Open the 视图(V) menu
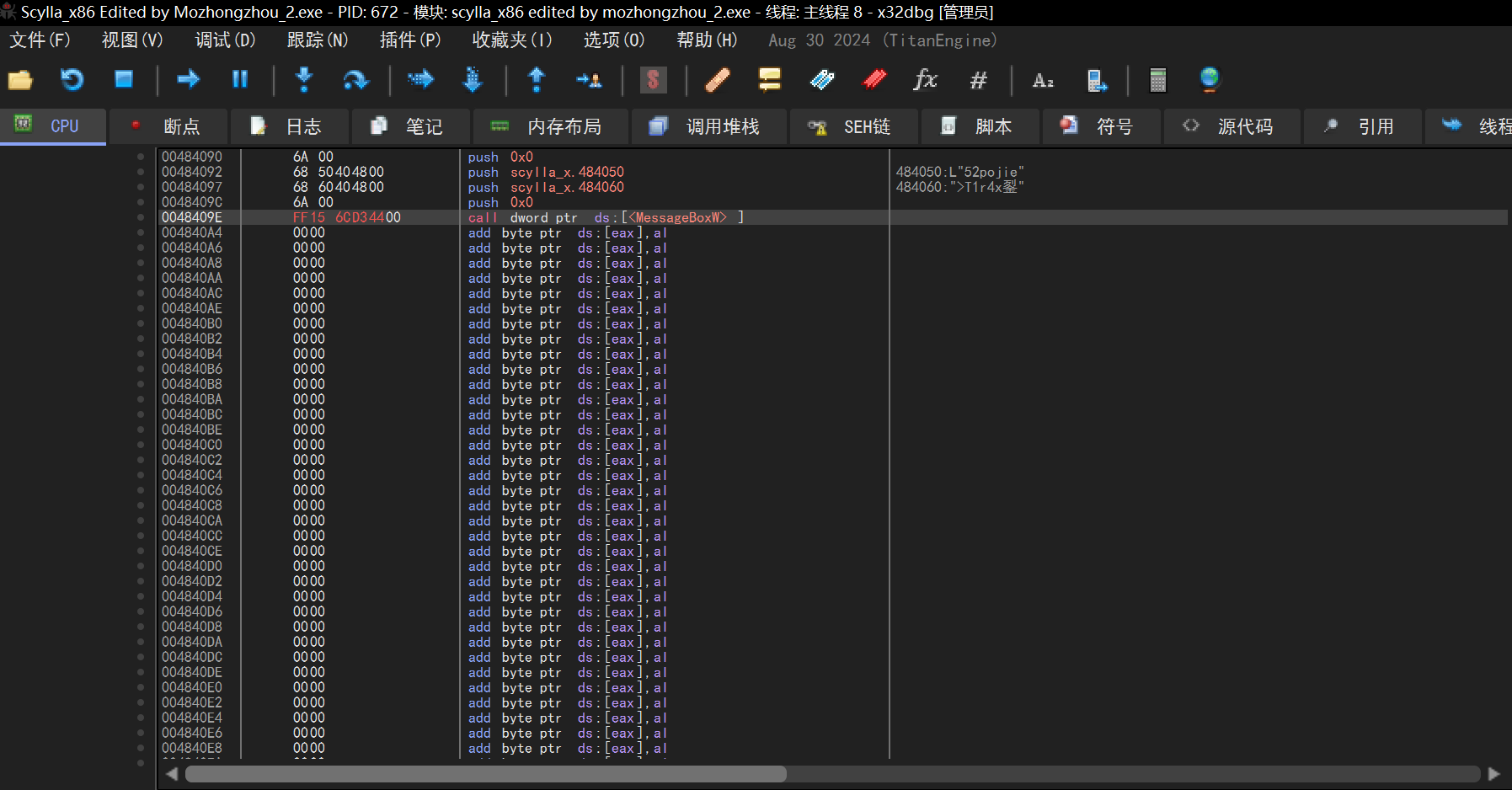This screenshot has height=790, width=1512. click(132, 40)
